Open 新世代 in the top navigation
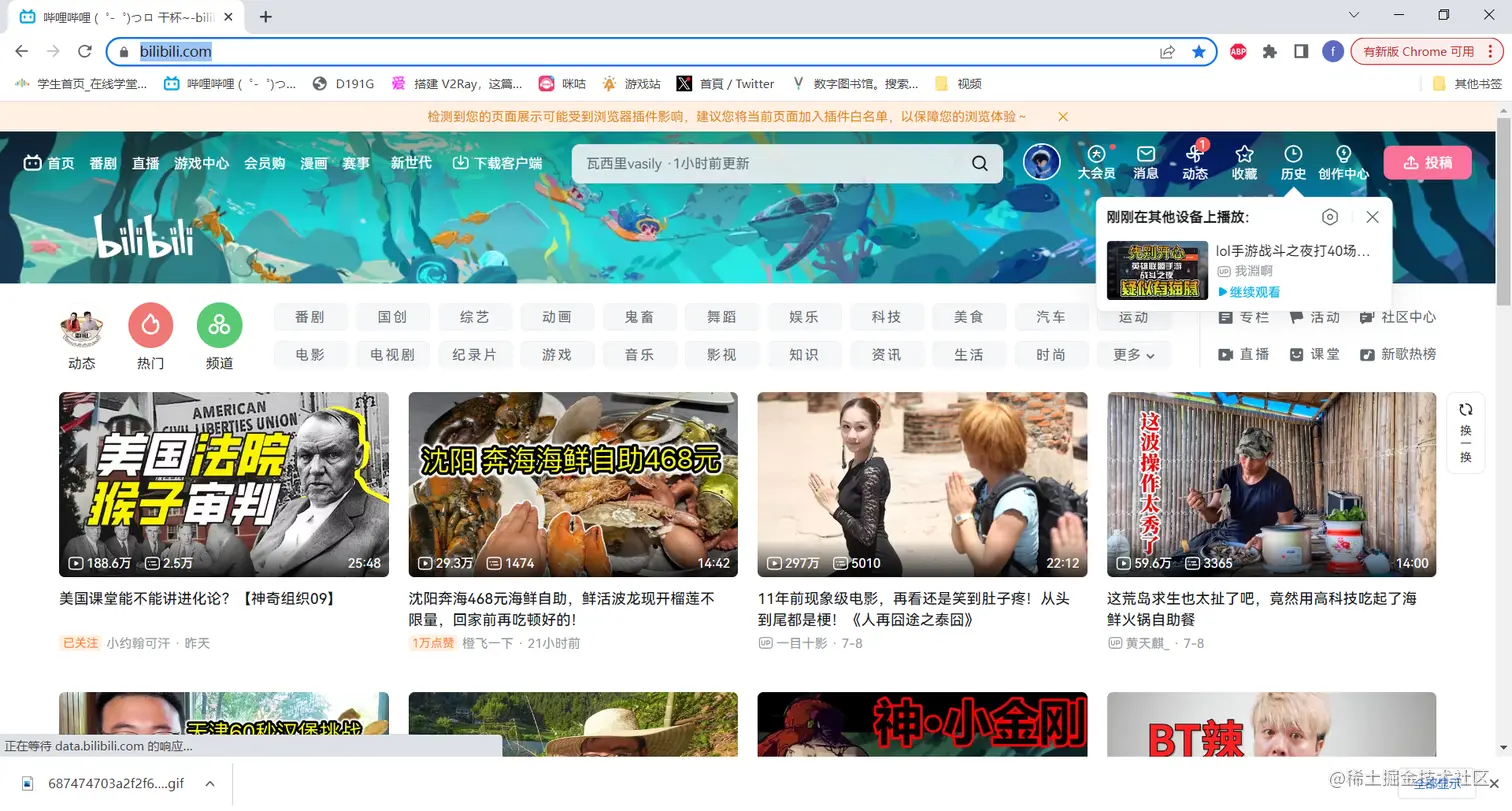The height and width of the screenshot is (811, 1512). coord(411,163)
